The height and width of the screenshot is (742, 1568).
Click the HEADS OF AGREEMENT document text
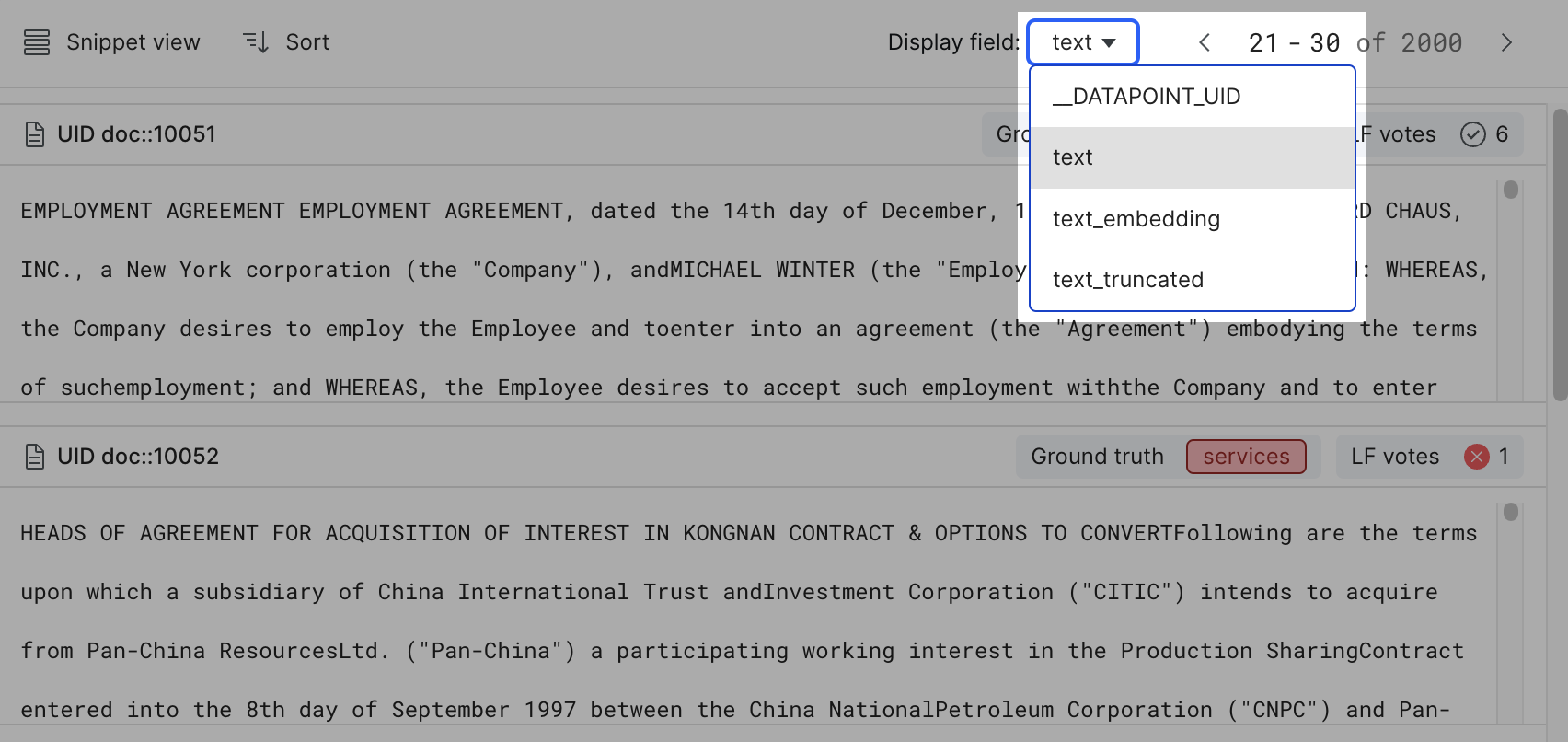pos(750,621)
